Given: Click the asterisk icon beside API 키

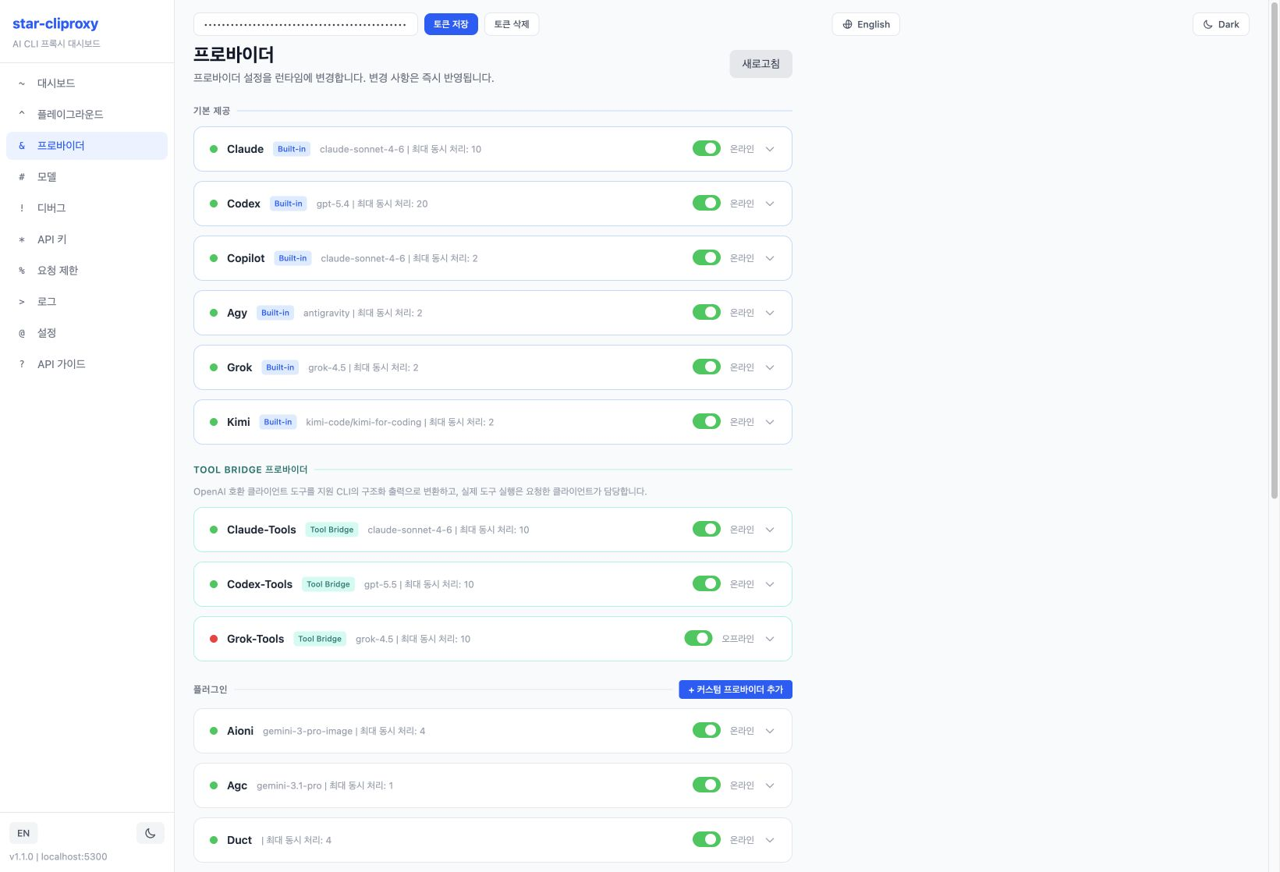Looking at the screenshot, I should point(22,240).
